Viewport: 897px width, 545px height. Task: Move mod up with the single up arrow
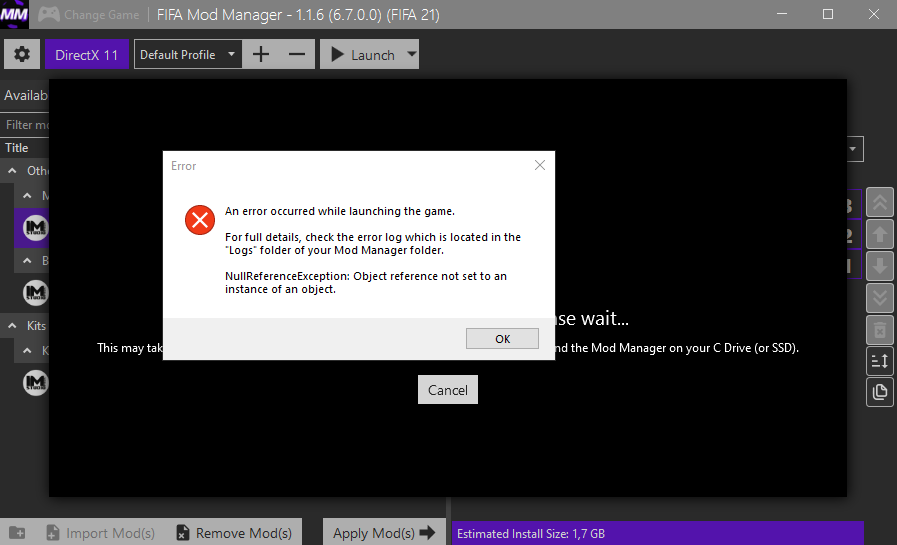(880, 234)
